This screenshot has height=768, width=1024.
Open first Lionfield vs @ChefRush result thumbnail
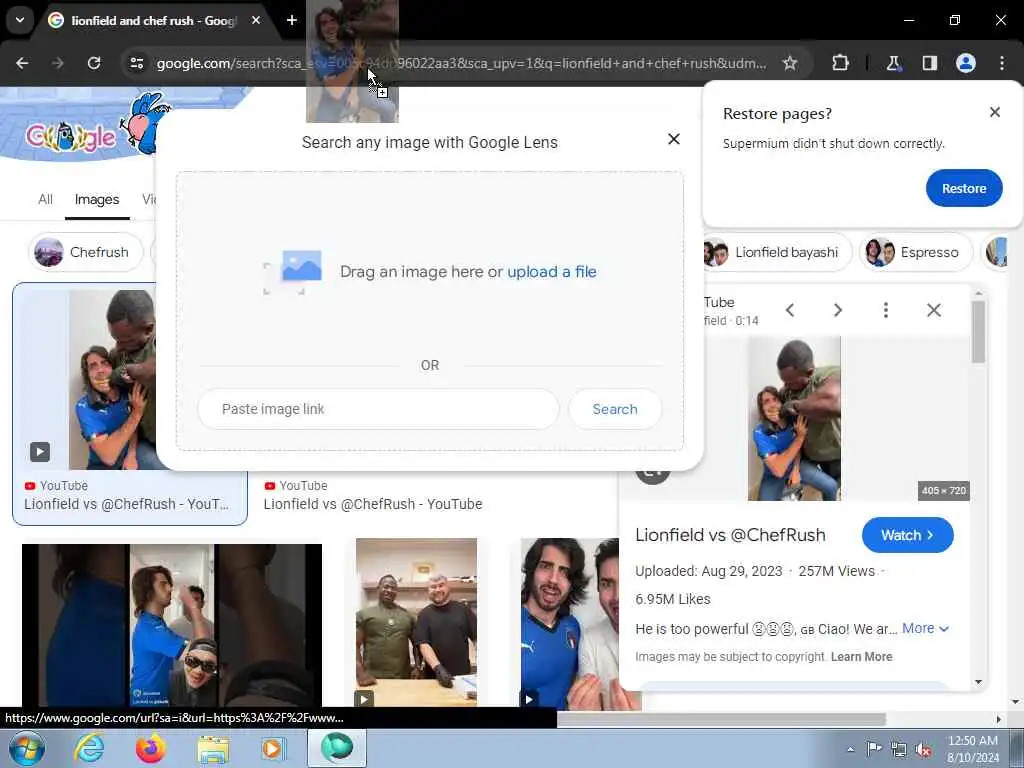point(112,379)
